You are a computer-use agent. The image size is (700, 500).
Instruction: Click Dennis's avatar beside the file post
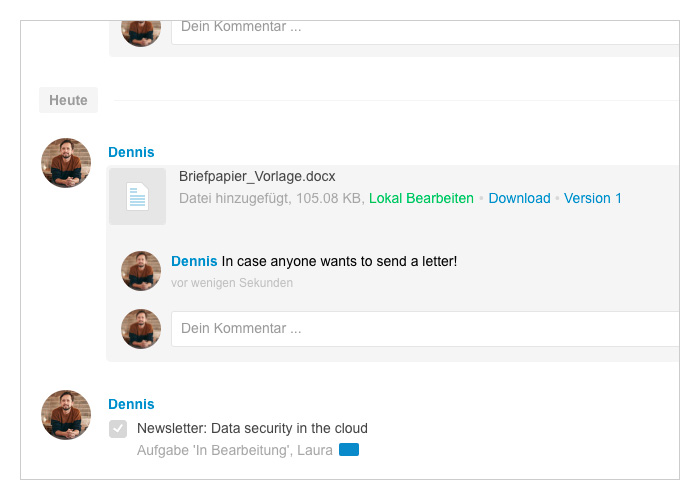[x=66, y=163]
